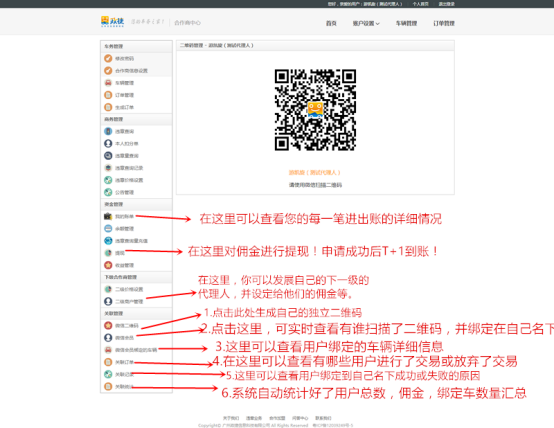
Task: Click the 合作商中心 header text
Action: click(x=187, y=23)
